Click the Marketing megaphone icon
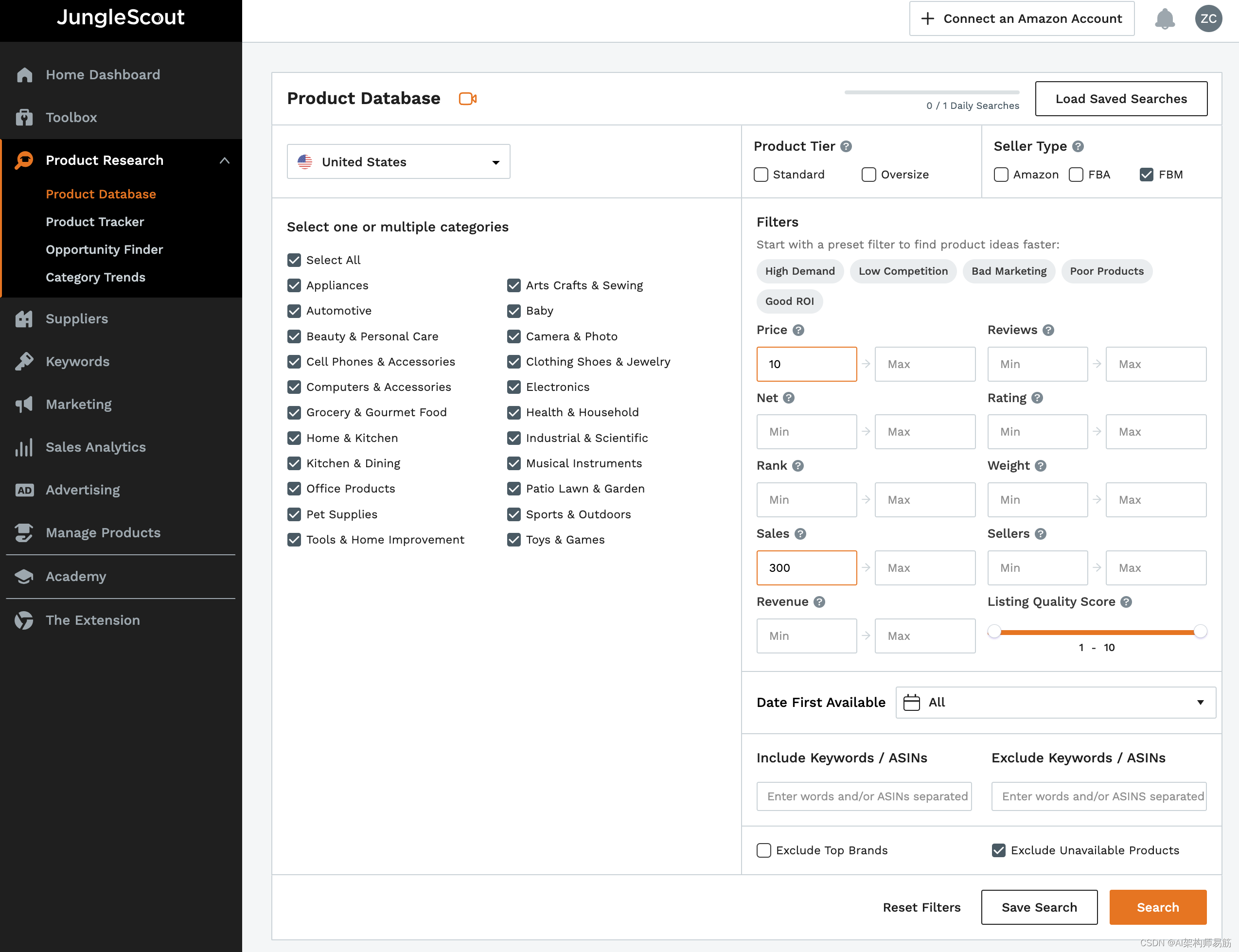1239x952 pixels. point(24,405)
